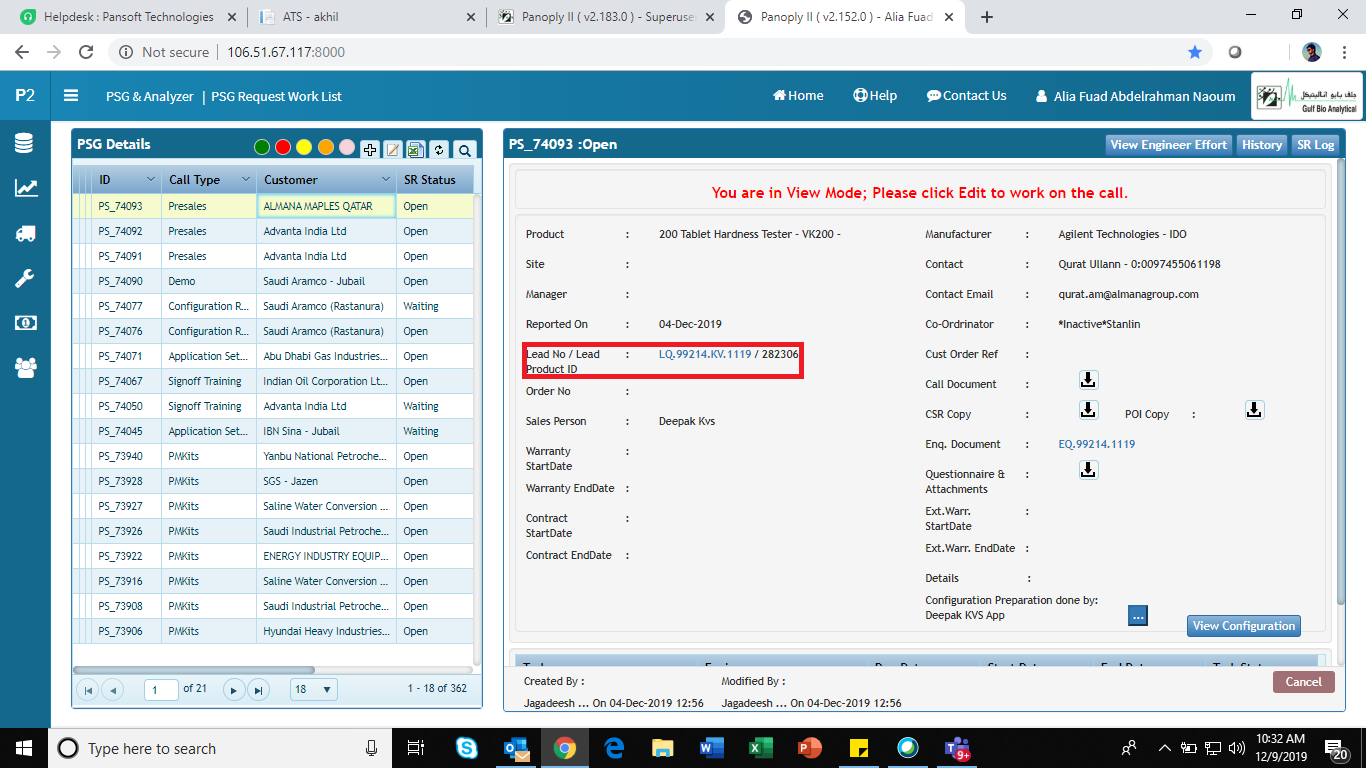1366x768 pixels.
Task: Open the Customer column dropdown
Action: pyautogui.click(x=386, y=179)
